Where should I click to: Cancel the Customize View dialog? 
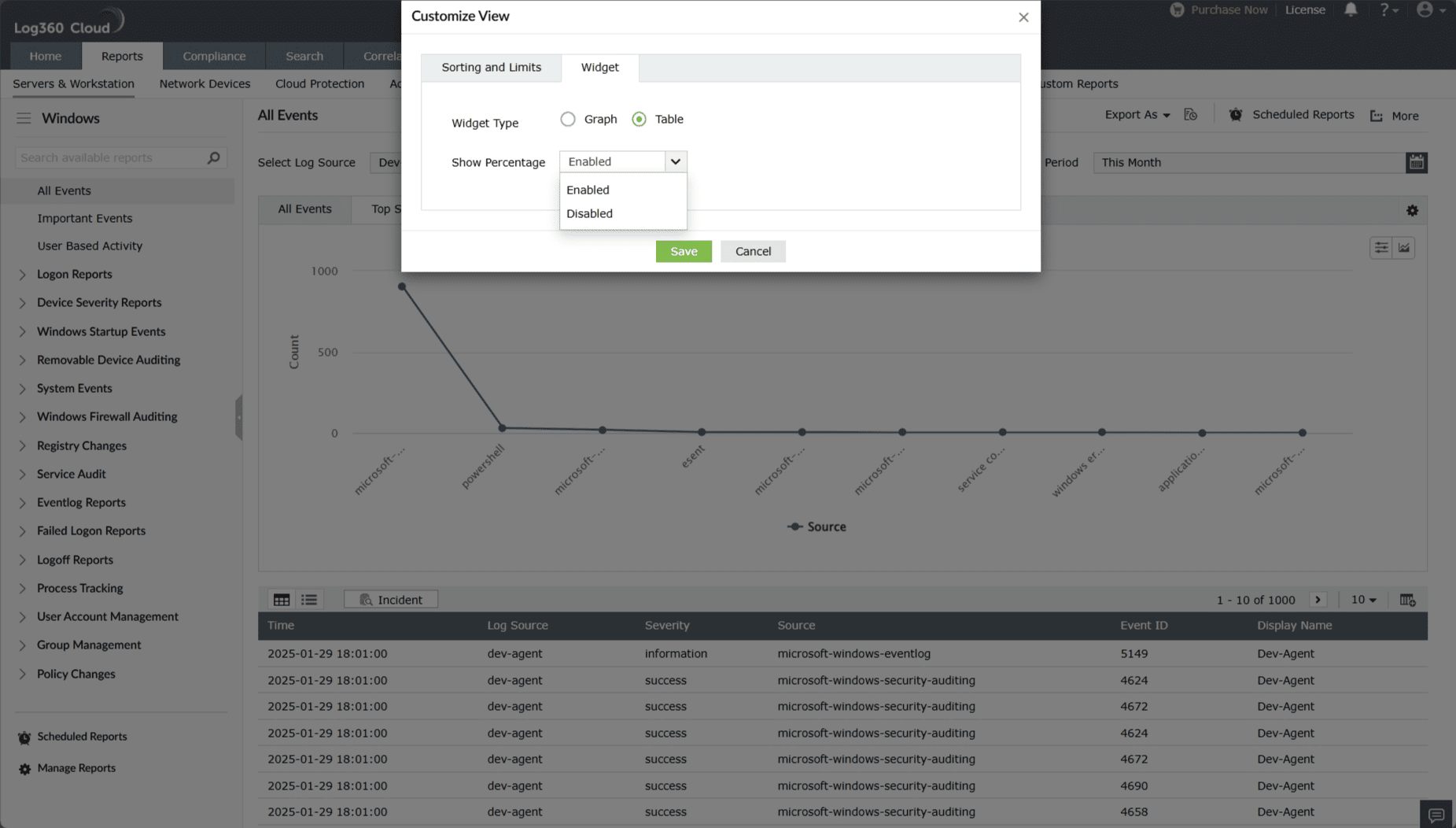pyautogui.click(x=753, y=251)
